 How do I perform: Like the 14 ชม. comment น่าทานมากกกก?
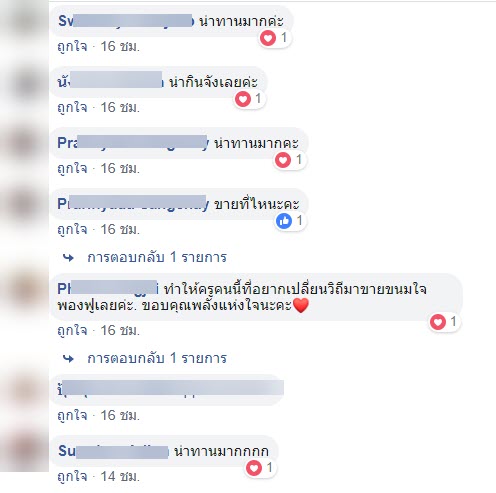point(72,476)
